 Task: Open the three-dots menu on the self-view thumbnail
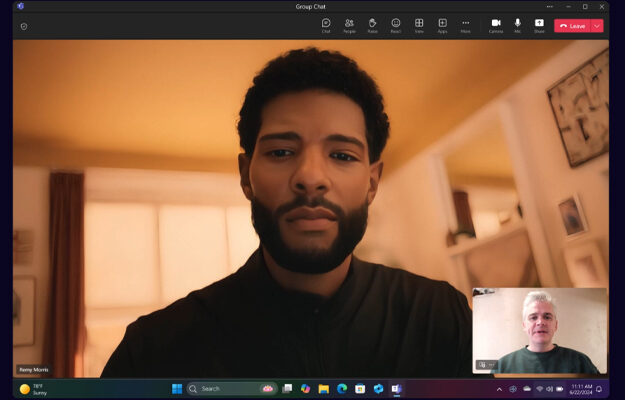(491, 365)
